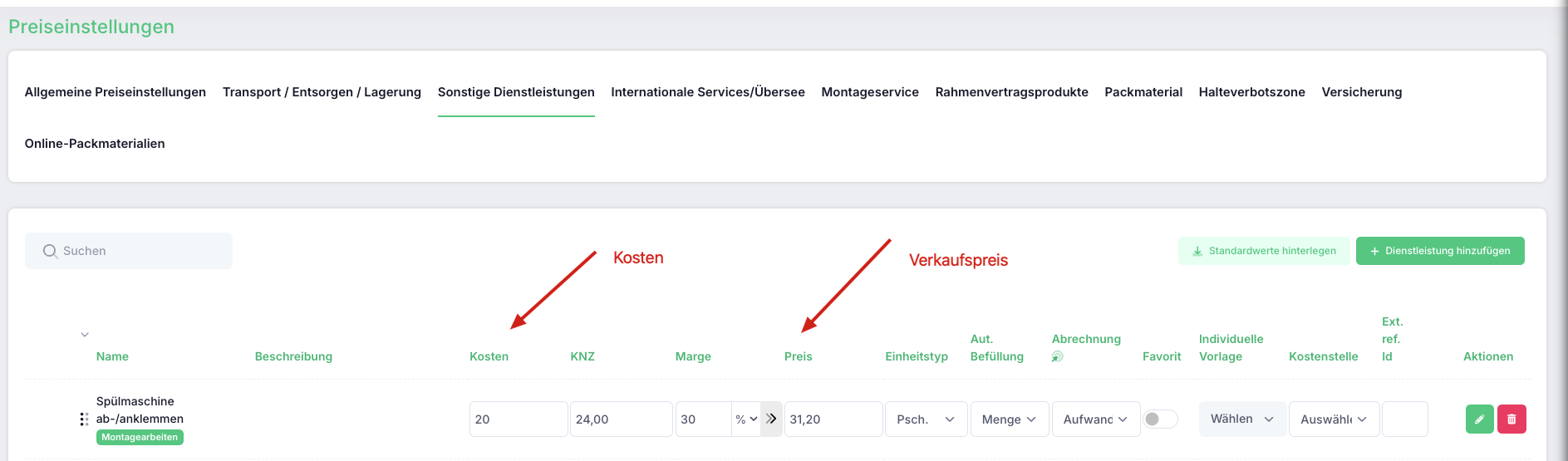
Task: Click the drag handle beside Spülmaschine
Action: coord(84,419)
